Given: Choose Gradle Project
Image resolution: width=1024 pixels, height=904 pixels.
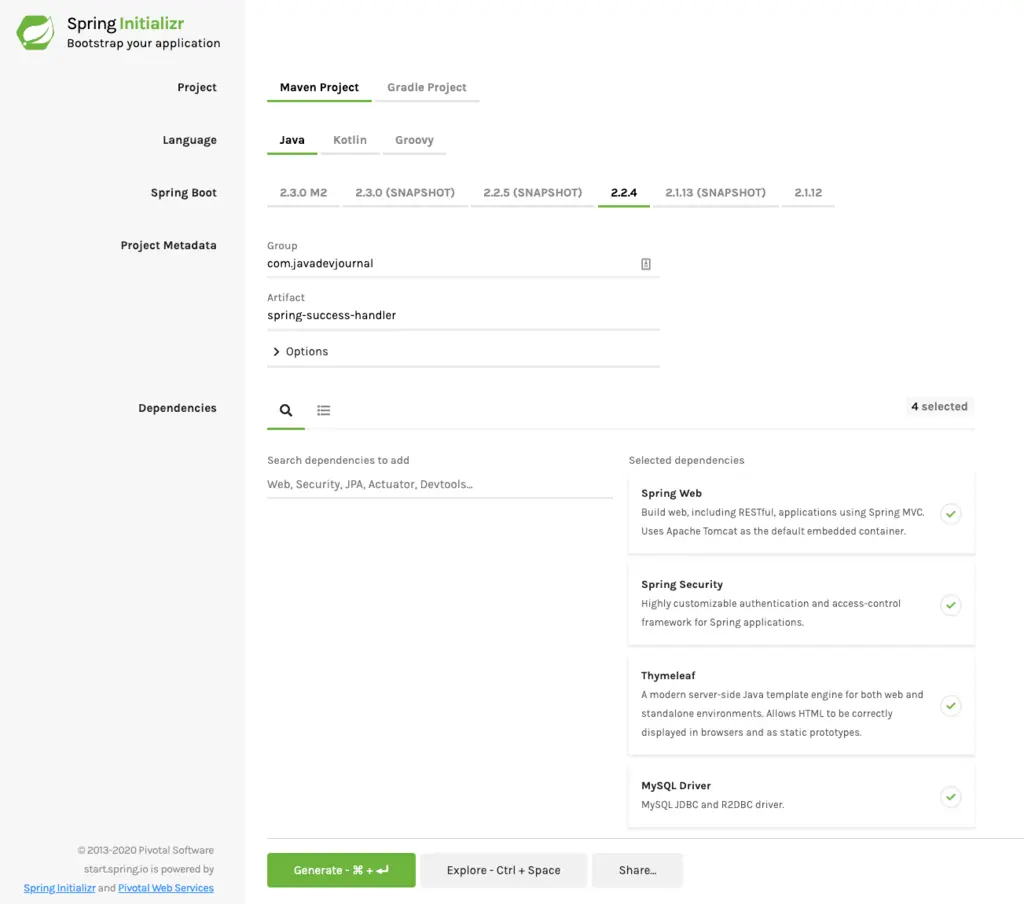Looking at the screenshot, I should [x=426, y=88].
